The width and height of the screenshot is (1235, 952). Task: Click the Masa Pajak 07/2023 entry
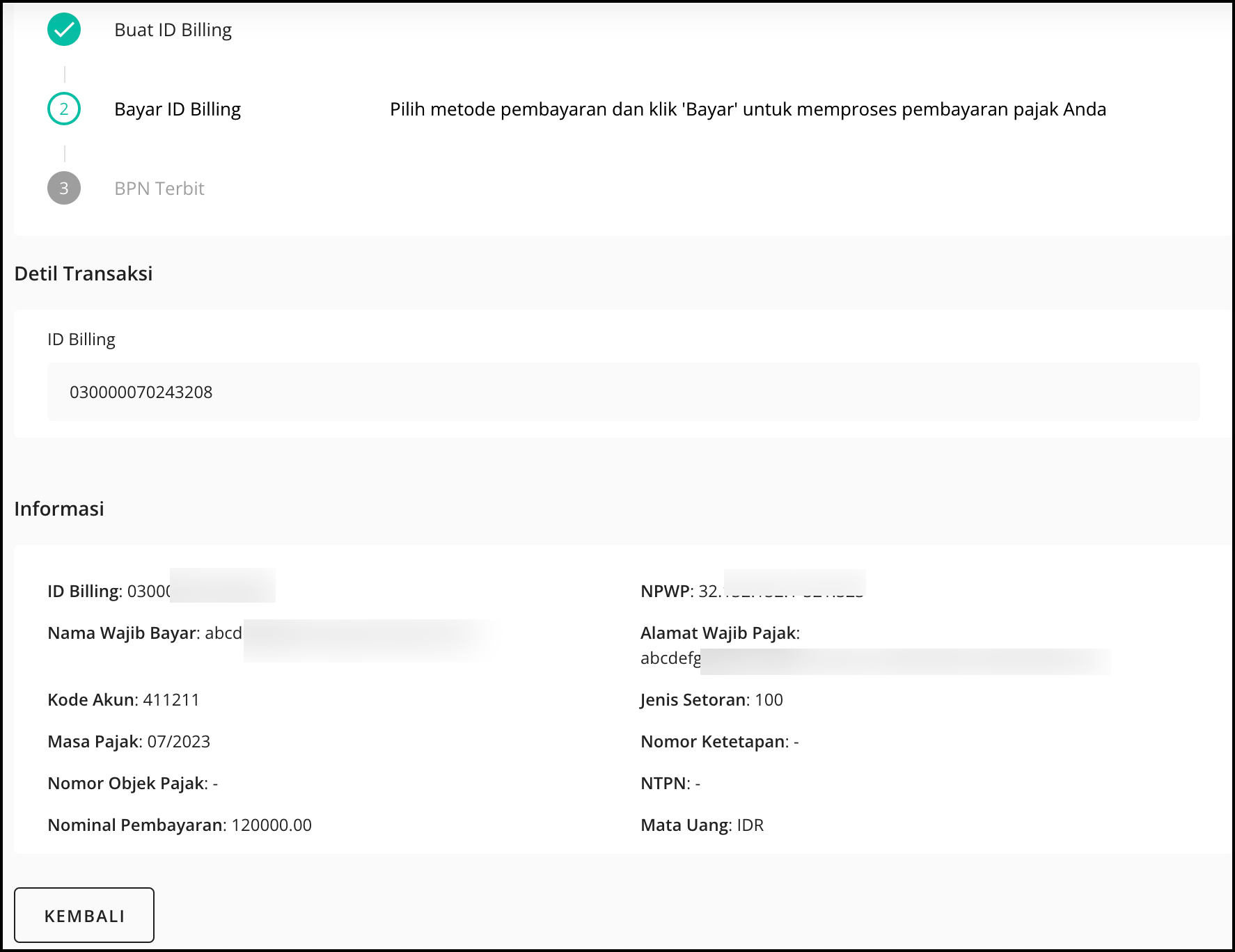[x=129, y=742]
